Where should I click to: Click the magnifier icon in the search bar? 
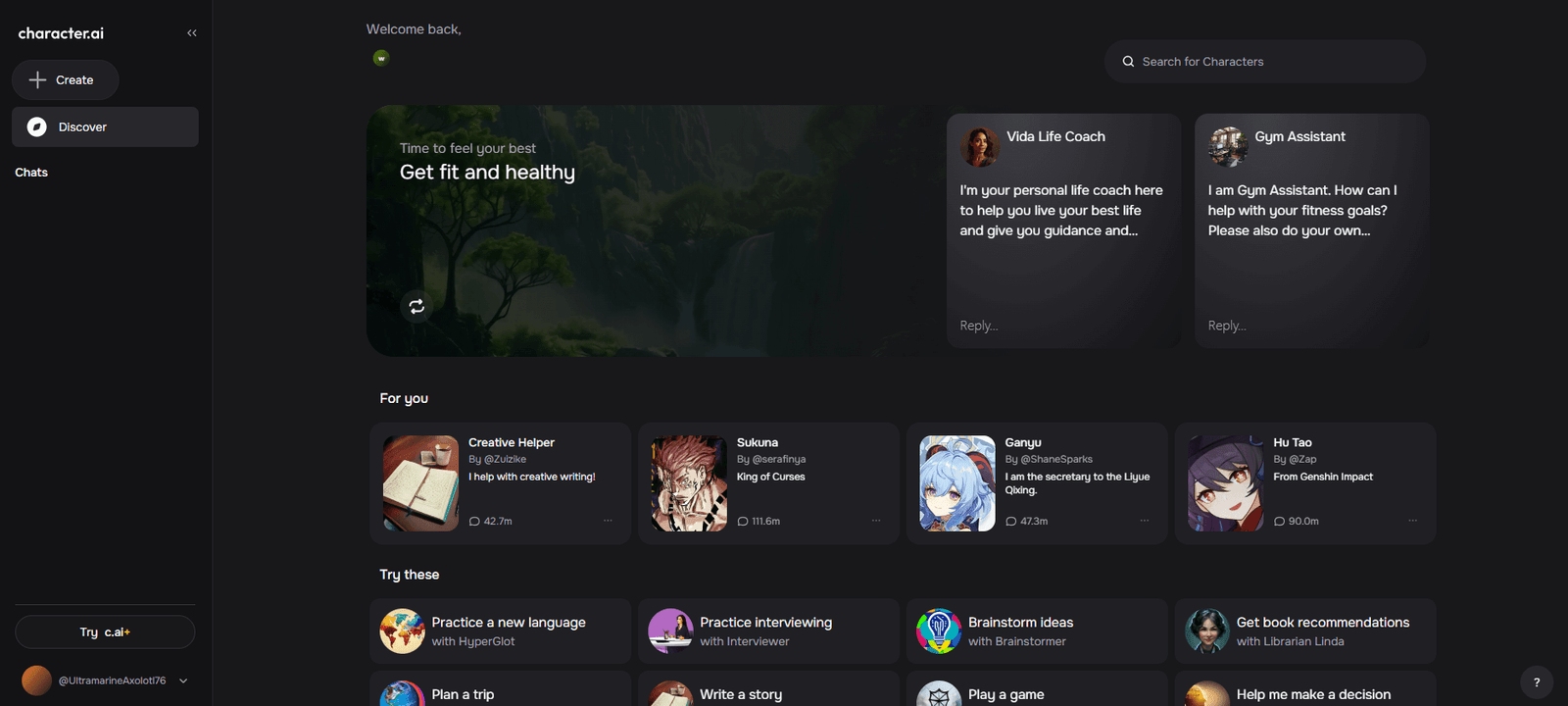pos(1128,62)
